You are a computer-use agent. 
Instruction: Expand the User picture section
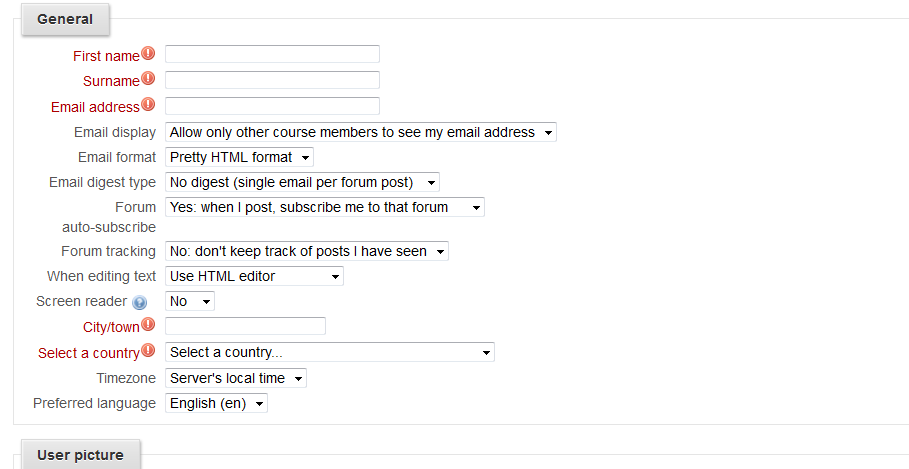pos(80,455)
